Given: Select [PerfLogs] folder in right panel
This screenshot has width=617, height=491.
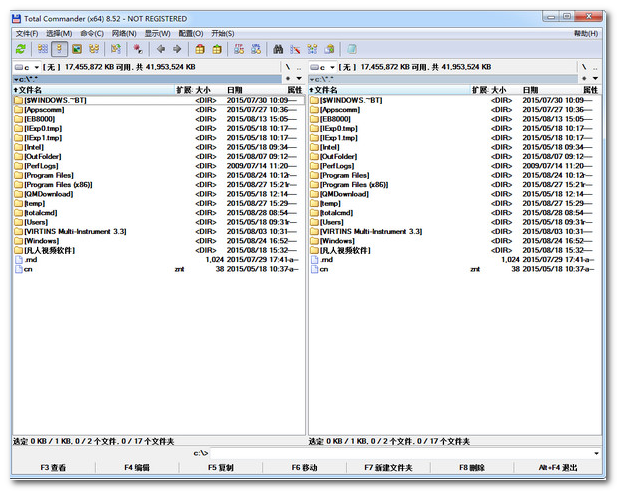Looking at the screenshot, I should point(452,166).
